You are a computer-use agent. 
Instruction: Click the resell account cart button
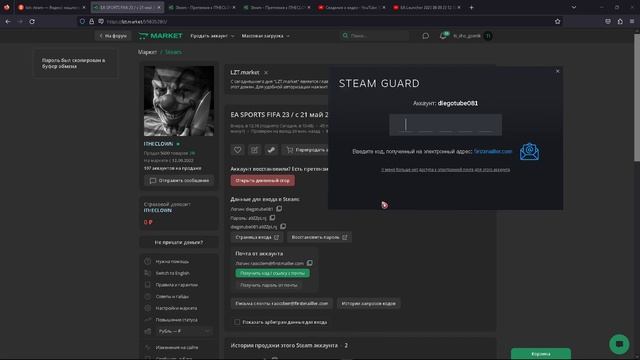click(x=305, y=150)
